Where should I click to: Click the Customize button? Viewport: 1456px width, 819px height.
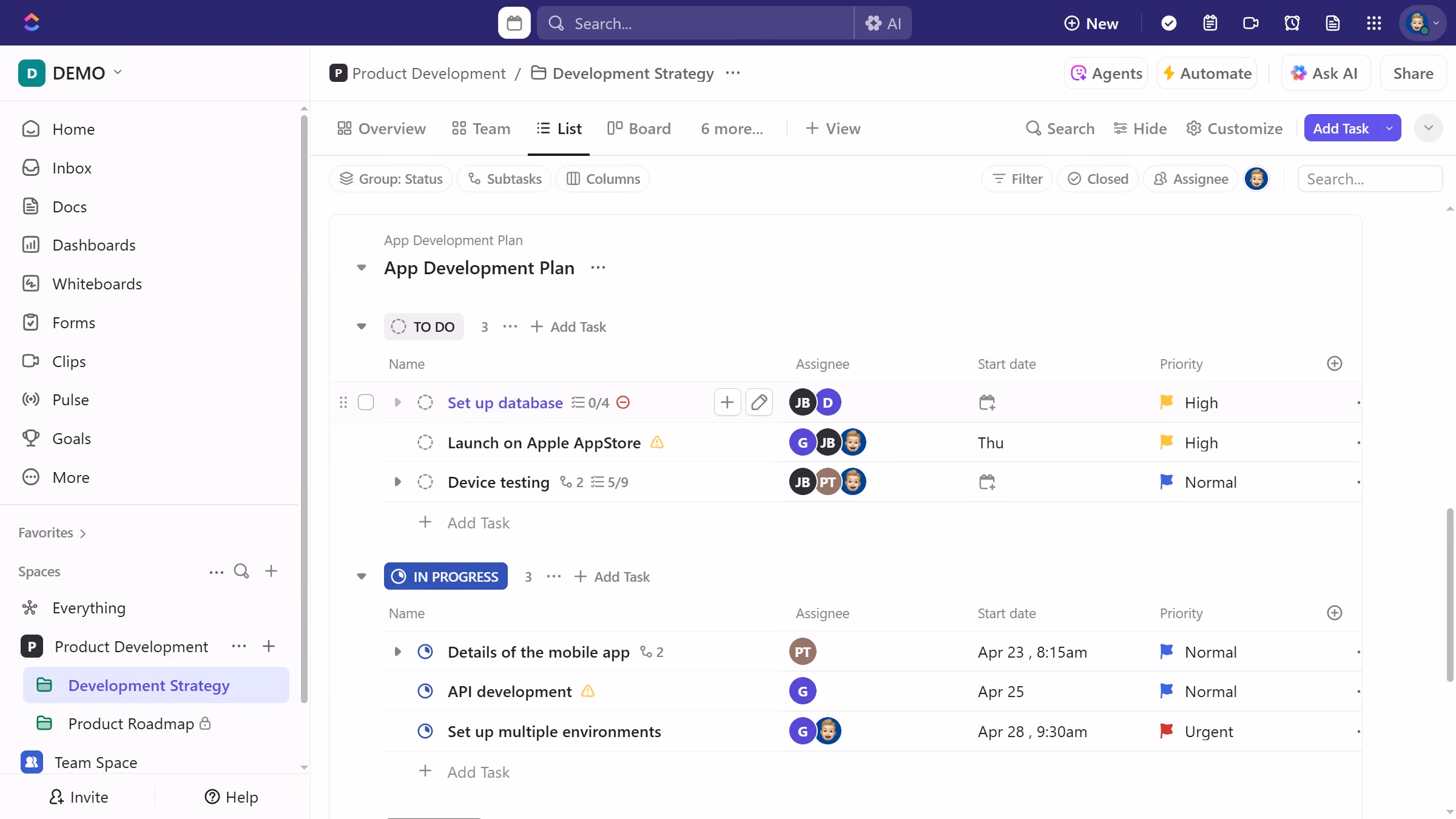pyautogui.click(x=1234, y=129)
